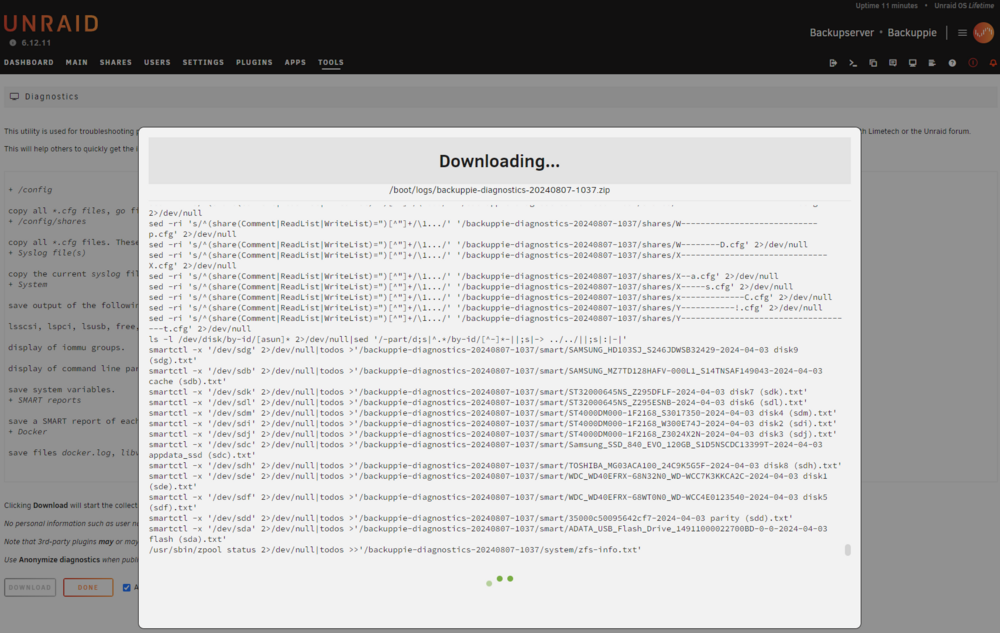Click the version number 6.12.11

[36, 43]
